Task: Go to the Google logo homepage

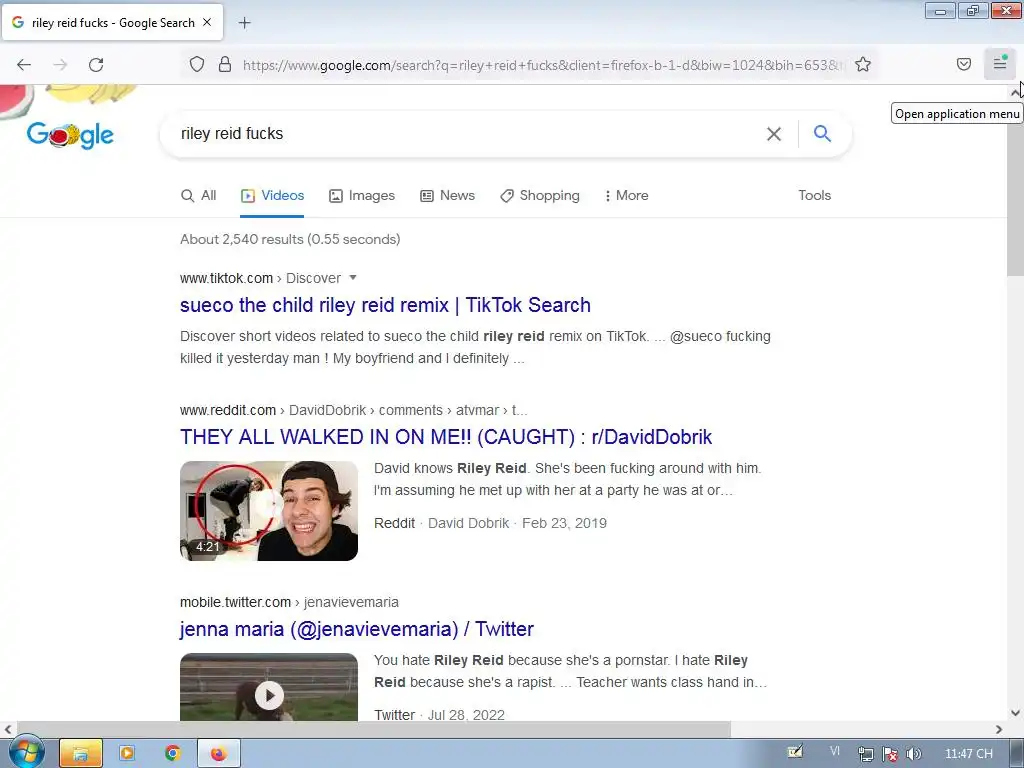Action: coord(70,135)
